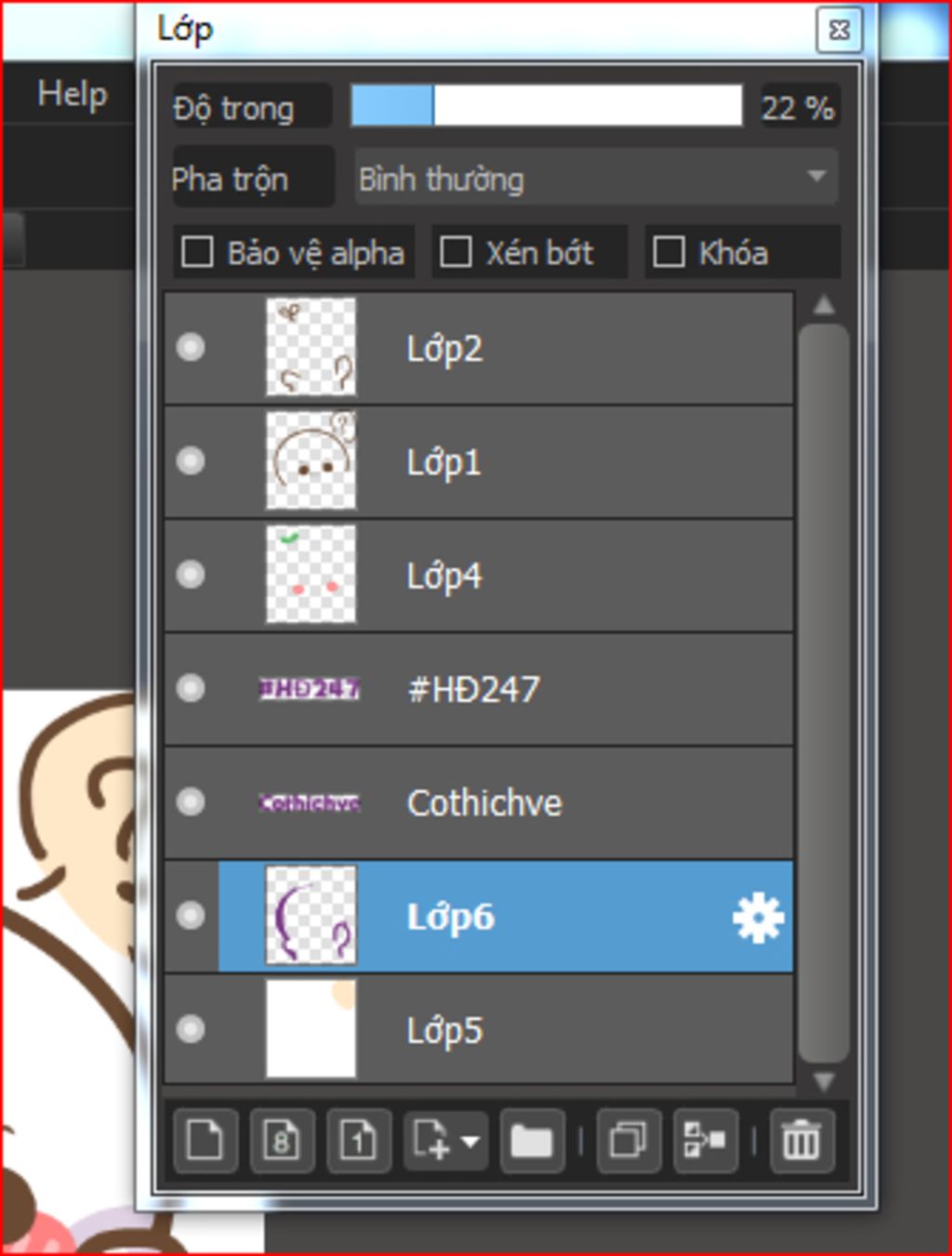Toggle visibility of layer Lớp2
Viewport: 952px width, 1256px height.
191,348
